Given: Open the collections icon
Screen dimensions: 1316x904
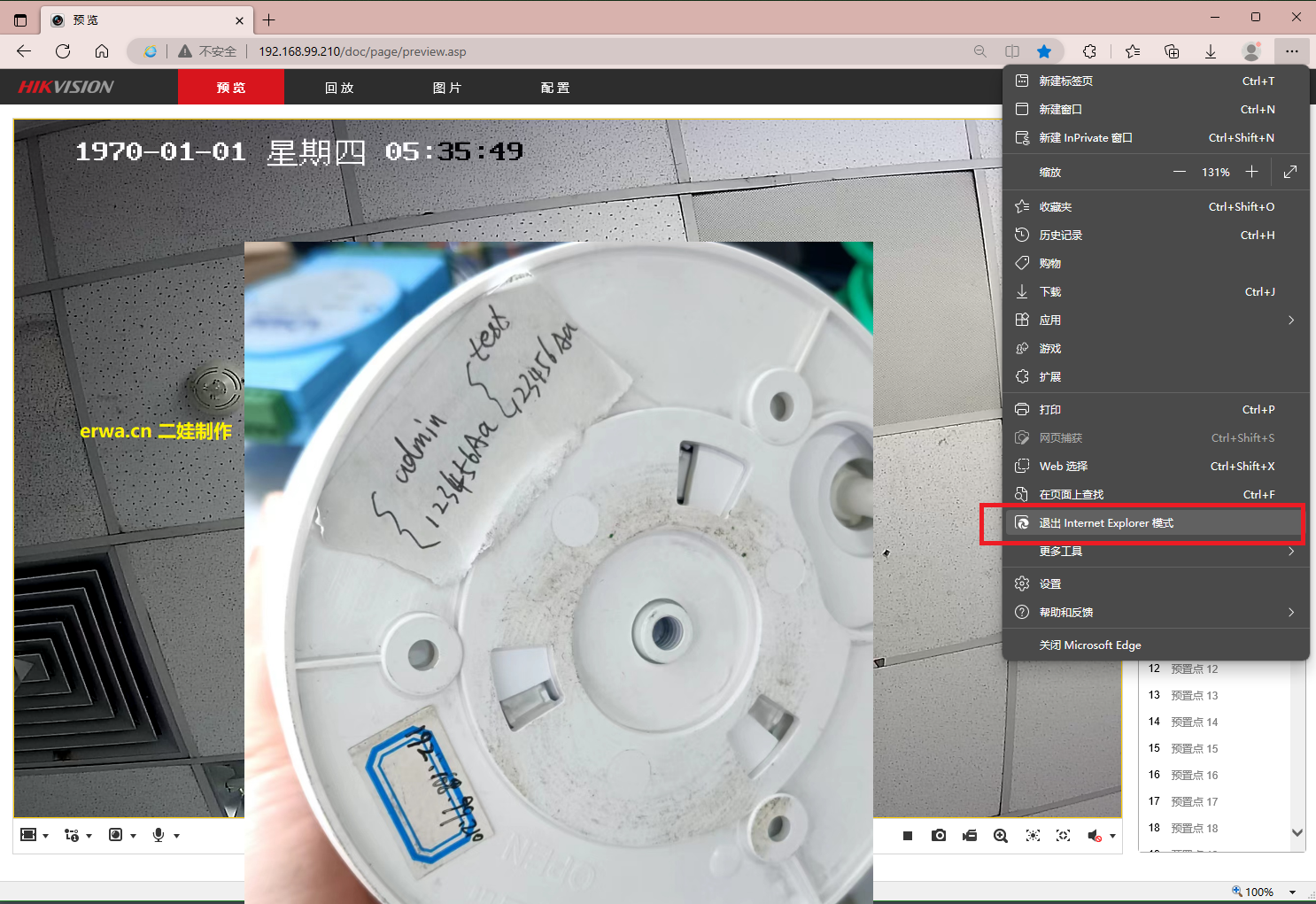Looking at the screenshot, I should click(1172, 51).
